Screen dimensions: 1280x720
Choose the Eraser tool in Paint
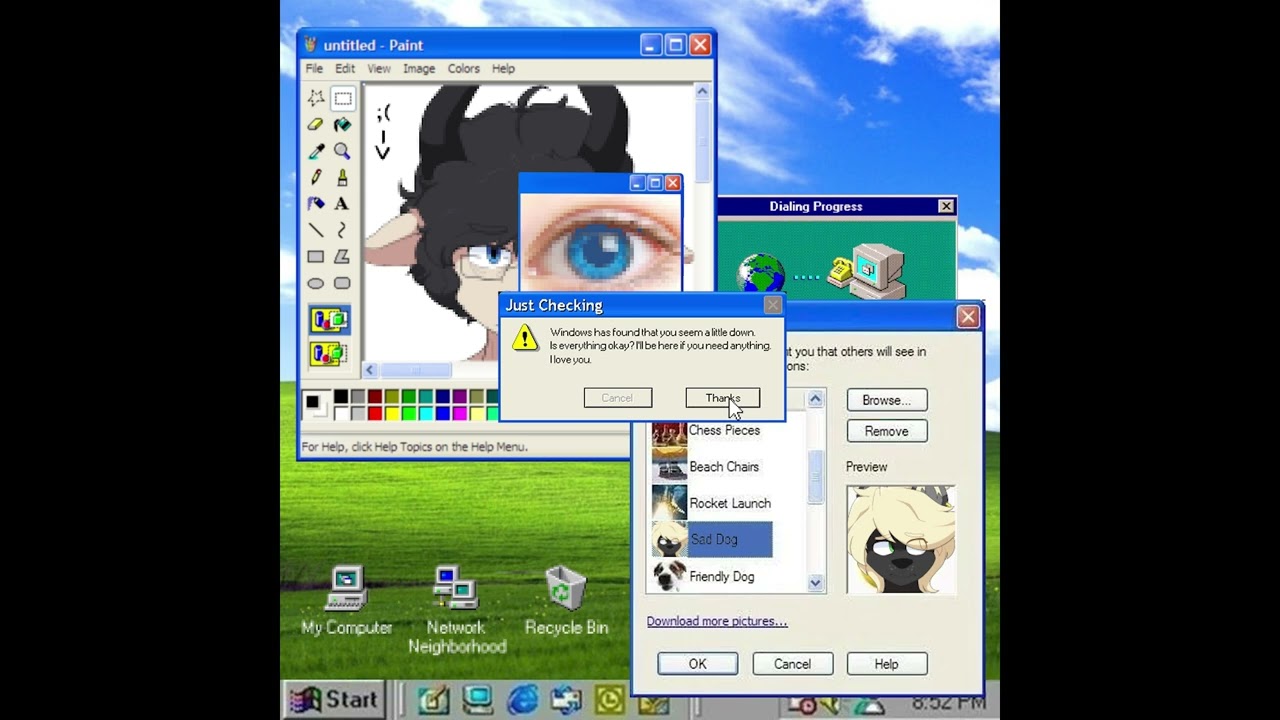pos(316,125)
